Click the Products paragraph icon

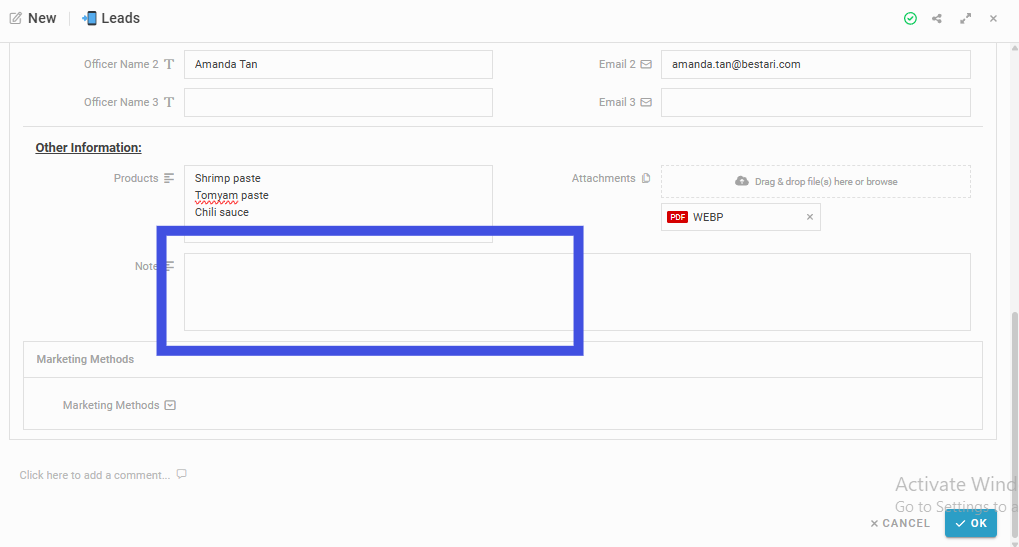pos(169,178)
